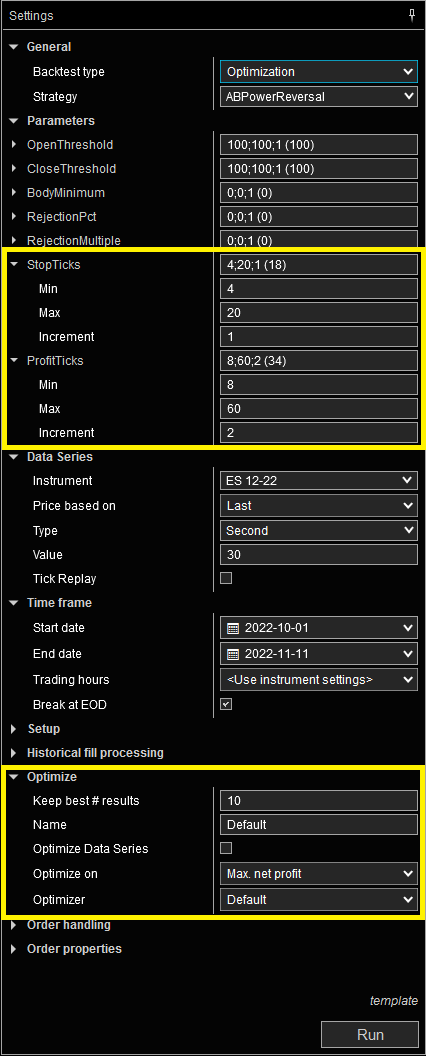Open the Instrument dropdown

click(x=319, y=480)
